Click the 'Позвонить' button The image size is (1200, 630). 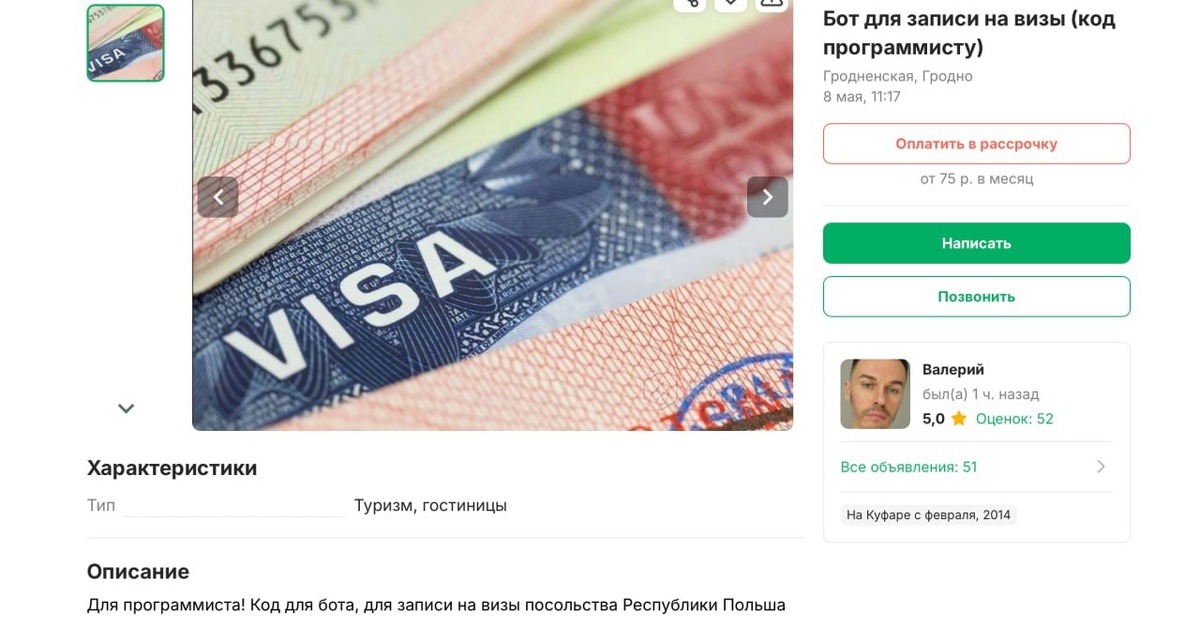(976, 296)
